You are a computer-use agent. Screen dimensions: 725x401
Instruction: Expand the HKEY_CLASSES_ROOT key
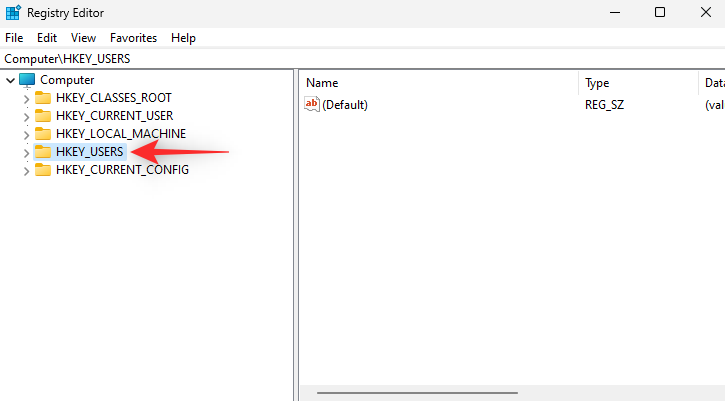click(26, 99)
